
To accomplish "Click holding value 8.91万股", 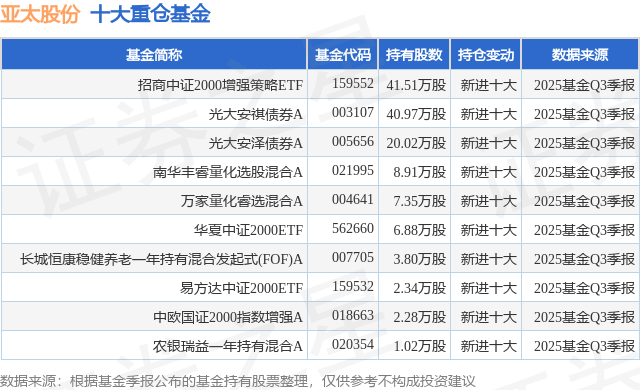I will click(420, 172).
